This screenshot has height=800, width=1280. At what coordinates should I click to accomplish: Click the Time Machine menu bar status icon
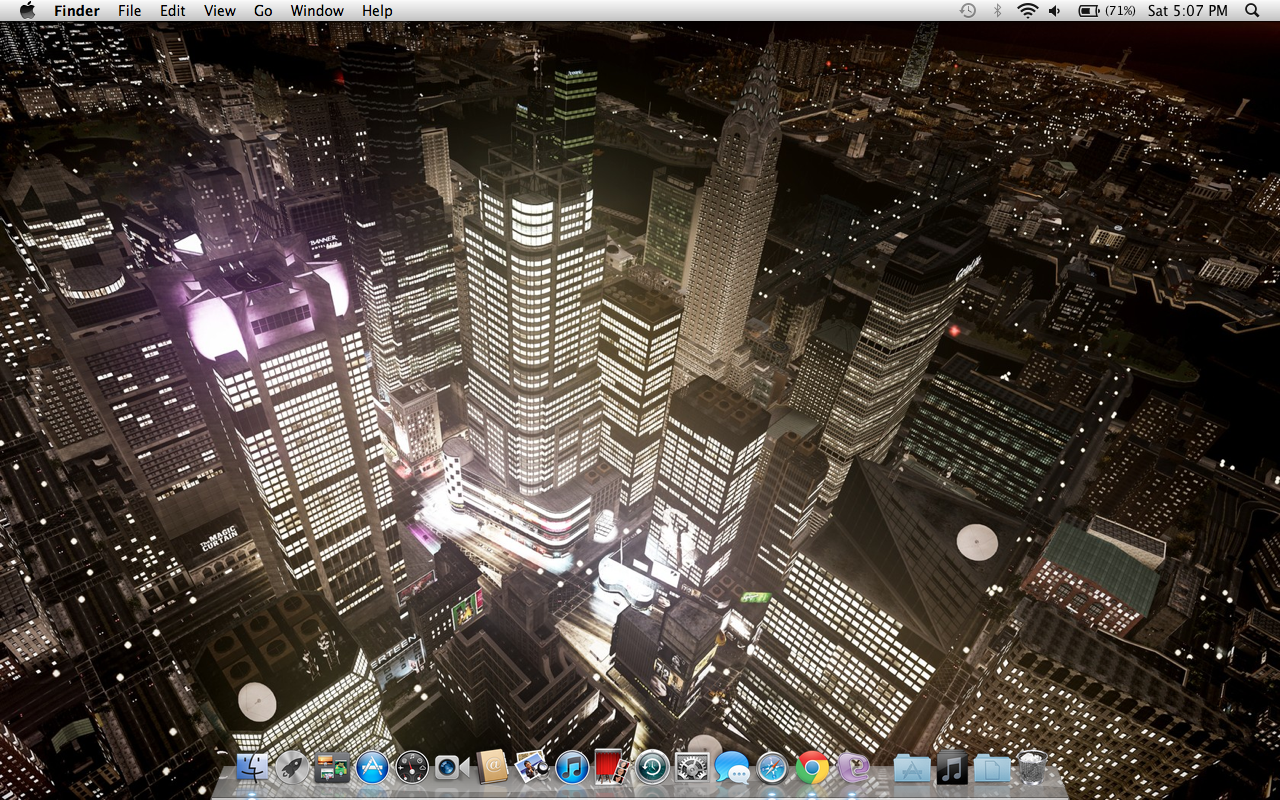tap(968, 10)
